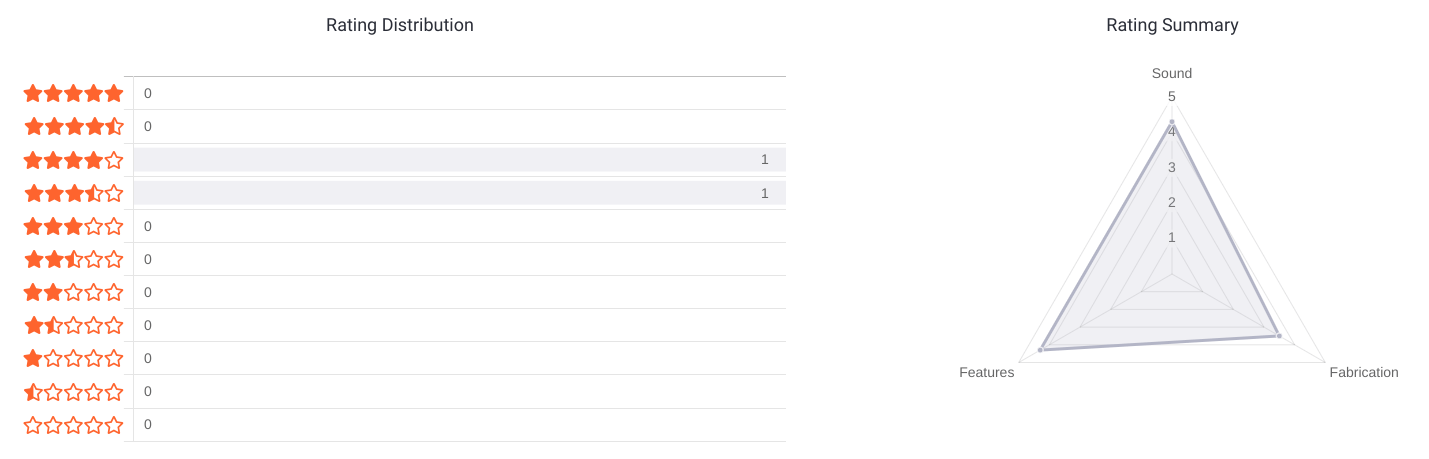This screenshot has height=459, width=1429.
Task: Click the four-star distribution bar
Action: [459, 160]
